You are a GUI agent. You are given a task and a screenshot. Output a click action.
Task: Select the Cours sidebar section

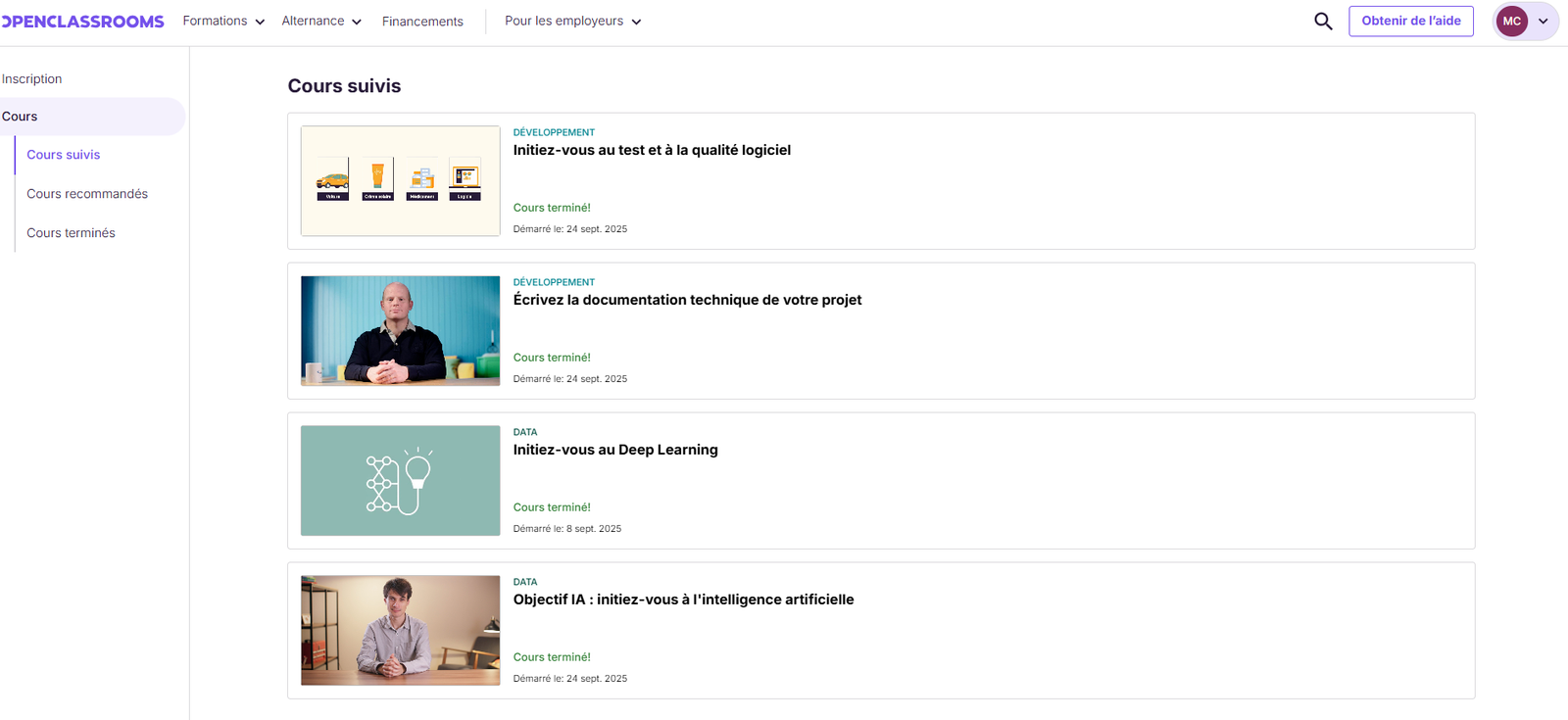pos(20,117)
